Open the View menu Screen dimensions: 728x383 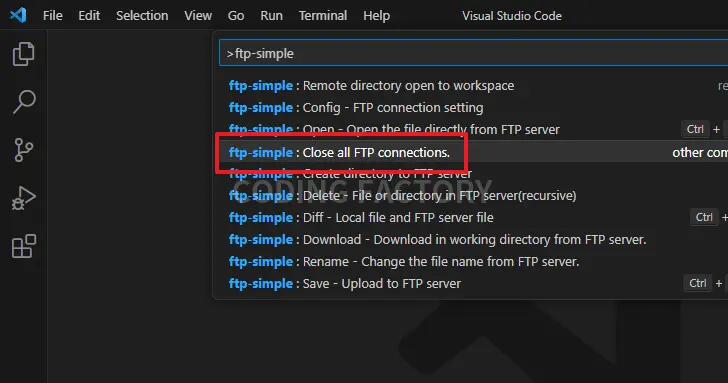coord(198,16)
